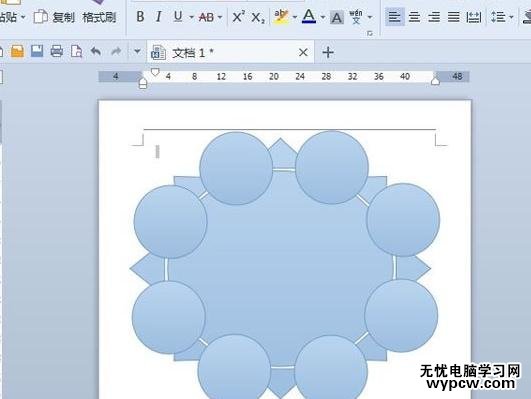Toggle bold formatting
The height and width of the screenshot is (399, 531).
click(140, 17)
